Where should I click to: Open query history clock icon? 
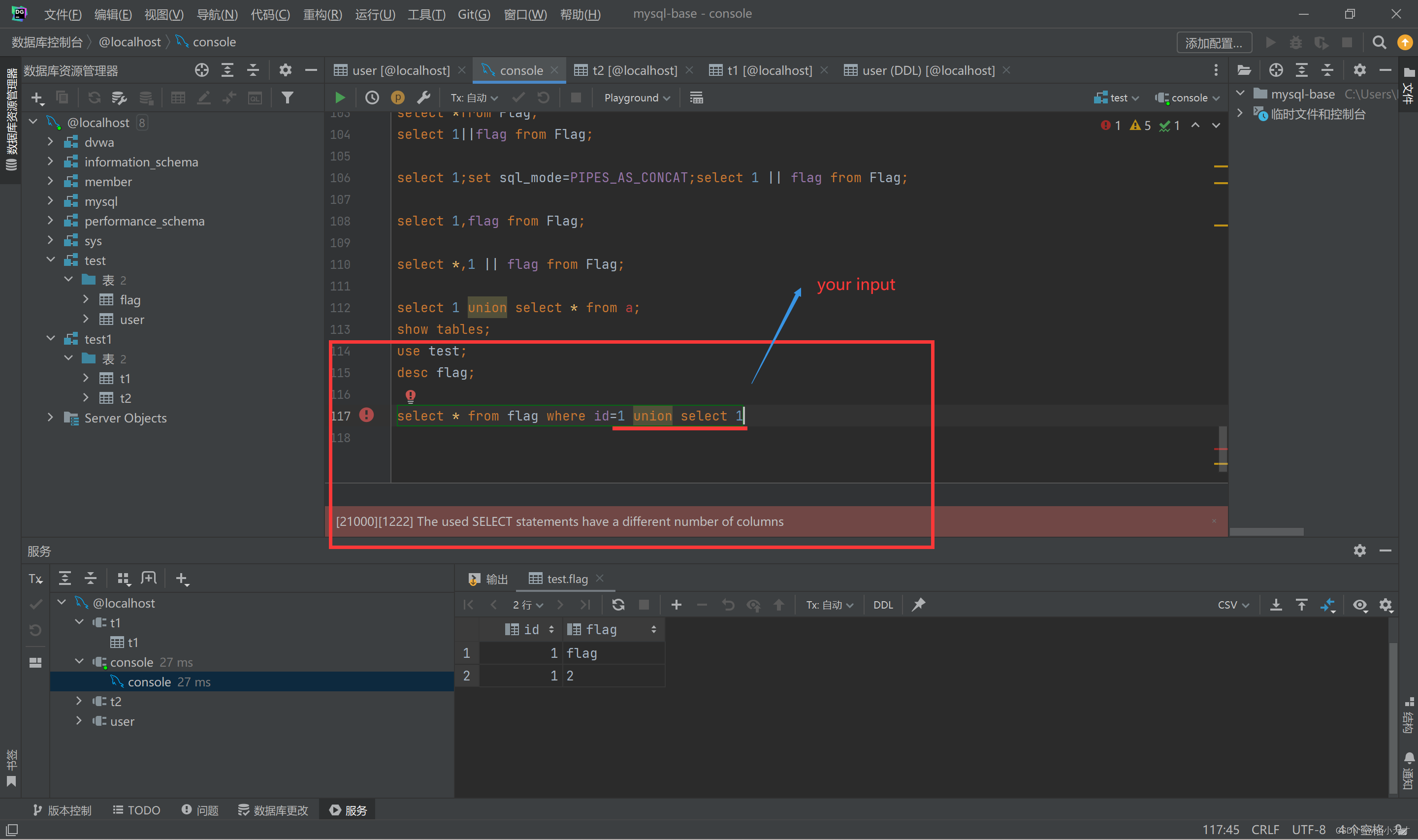point(372,98)
